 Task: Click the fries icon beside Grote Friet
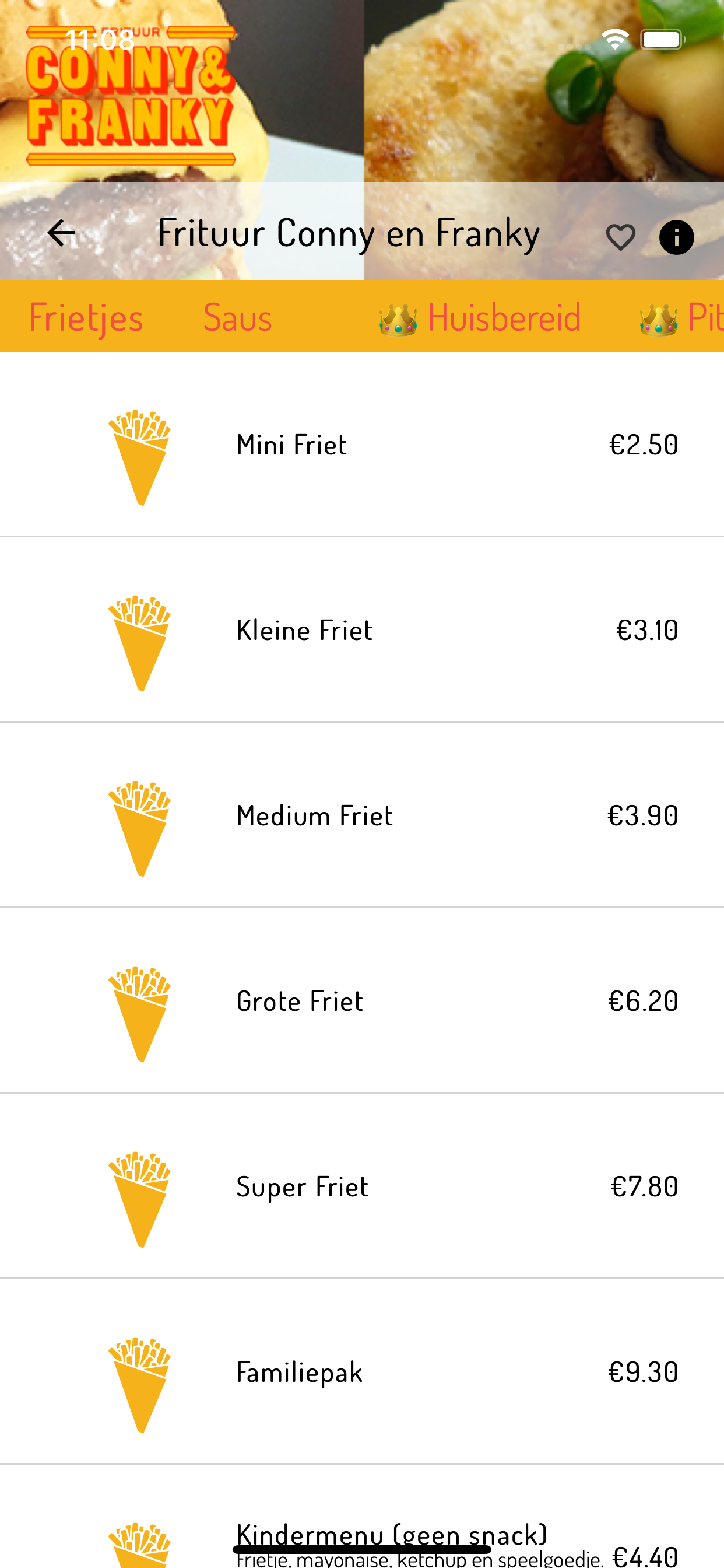[139, 1014]
